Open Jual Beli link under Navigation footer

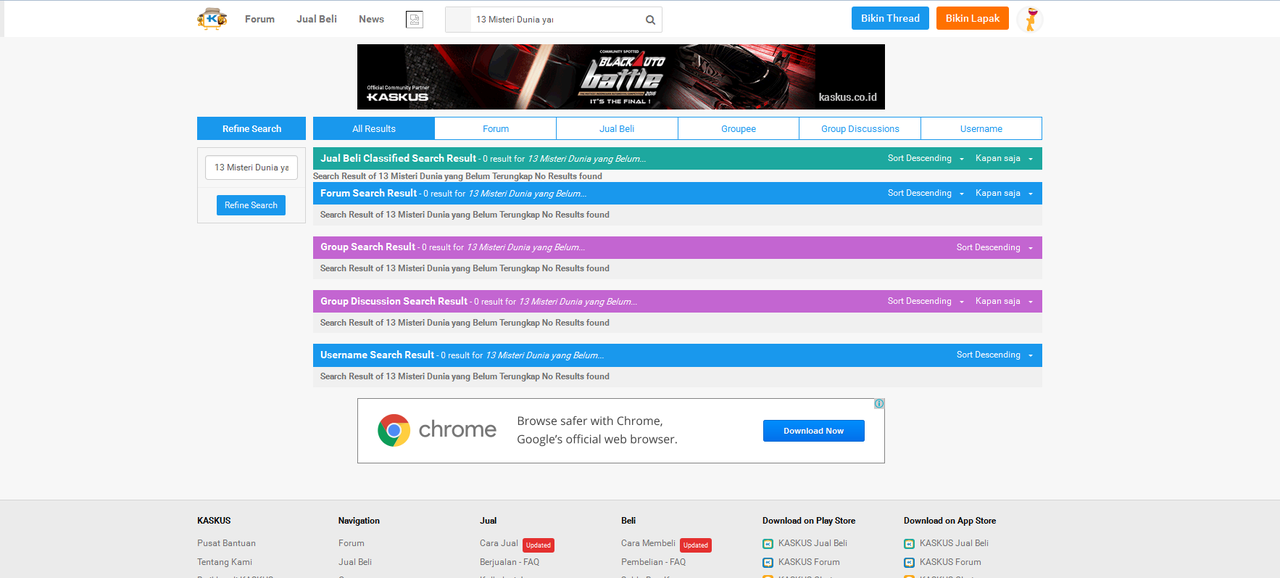[x=355, y=562]
